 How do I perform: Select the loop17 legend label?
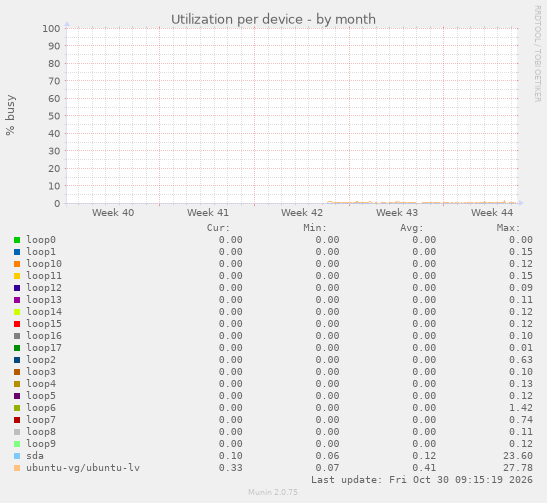click(44, 348)
